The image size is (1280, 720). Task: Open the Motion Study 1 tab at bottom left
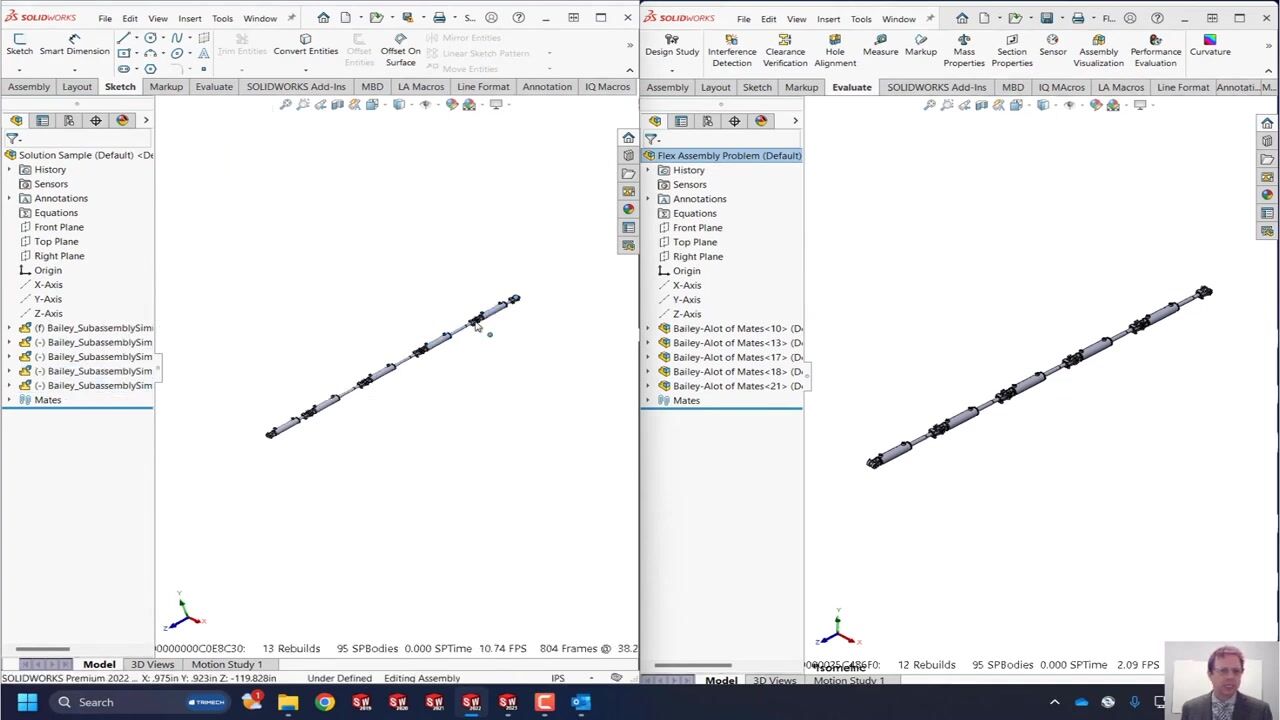click(227, 664)
